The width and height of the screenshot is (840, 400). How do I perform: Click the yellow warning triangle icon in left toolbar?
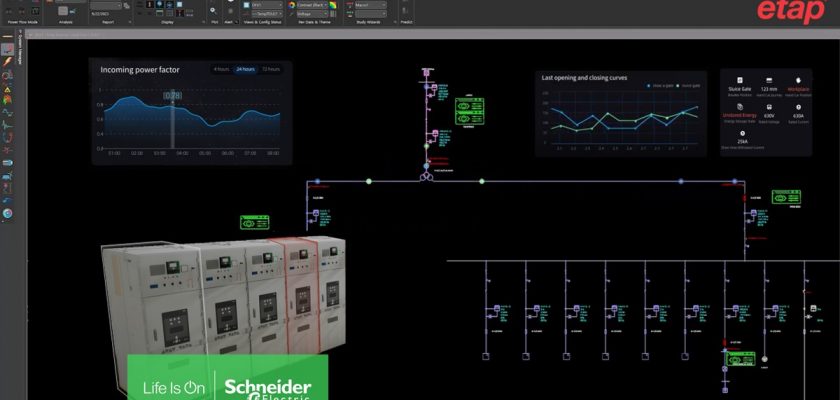[8, 88]
